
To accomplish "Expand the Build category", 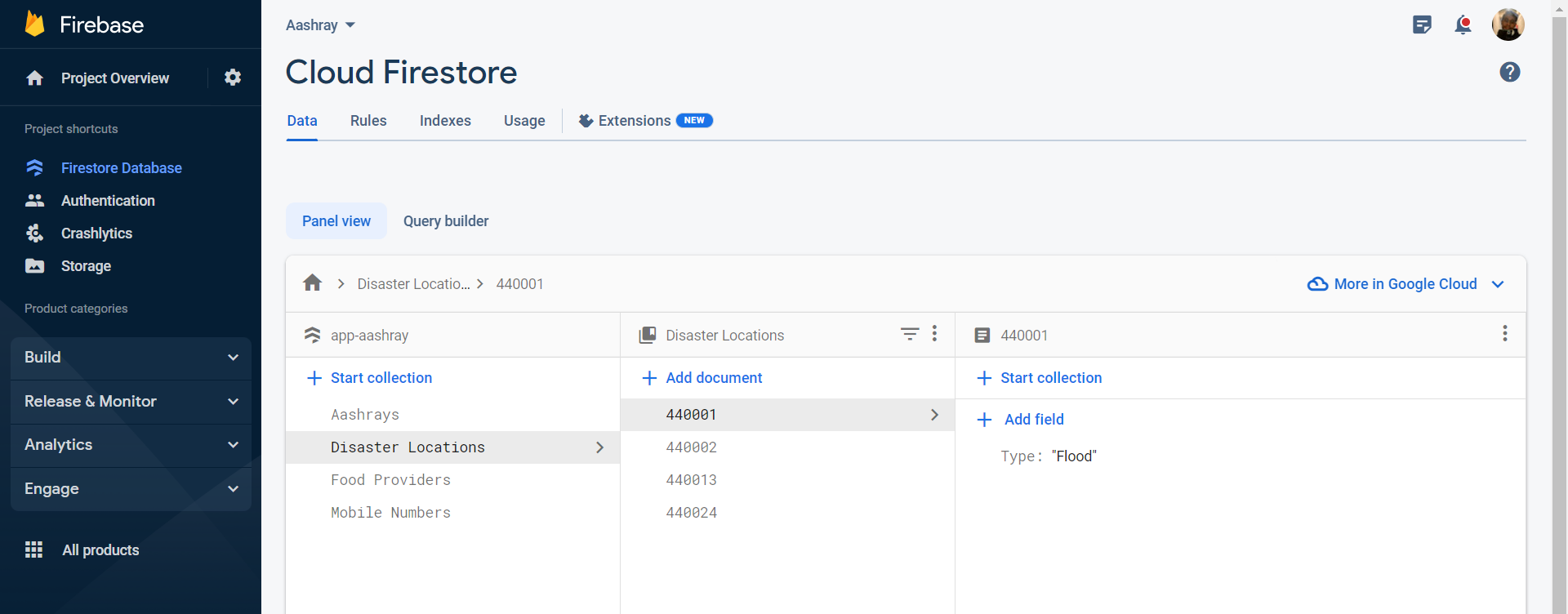I will pos(131,358).
